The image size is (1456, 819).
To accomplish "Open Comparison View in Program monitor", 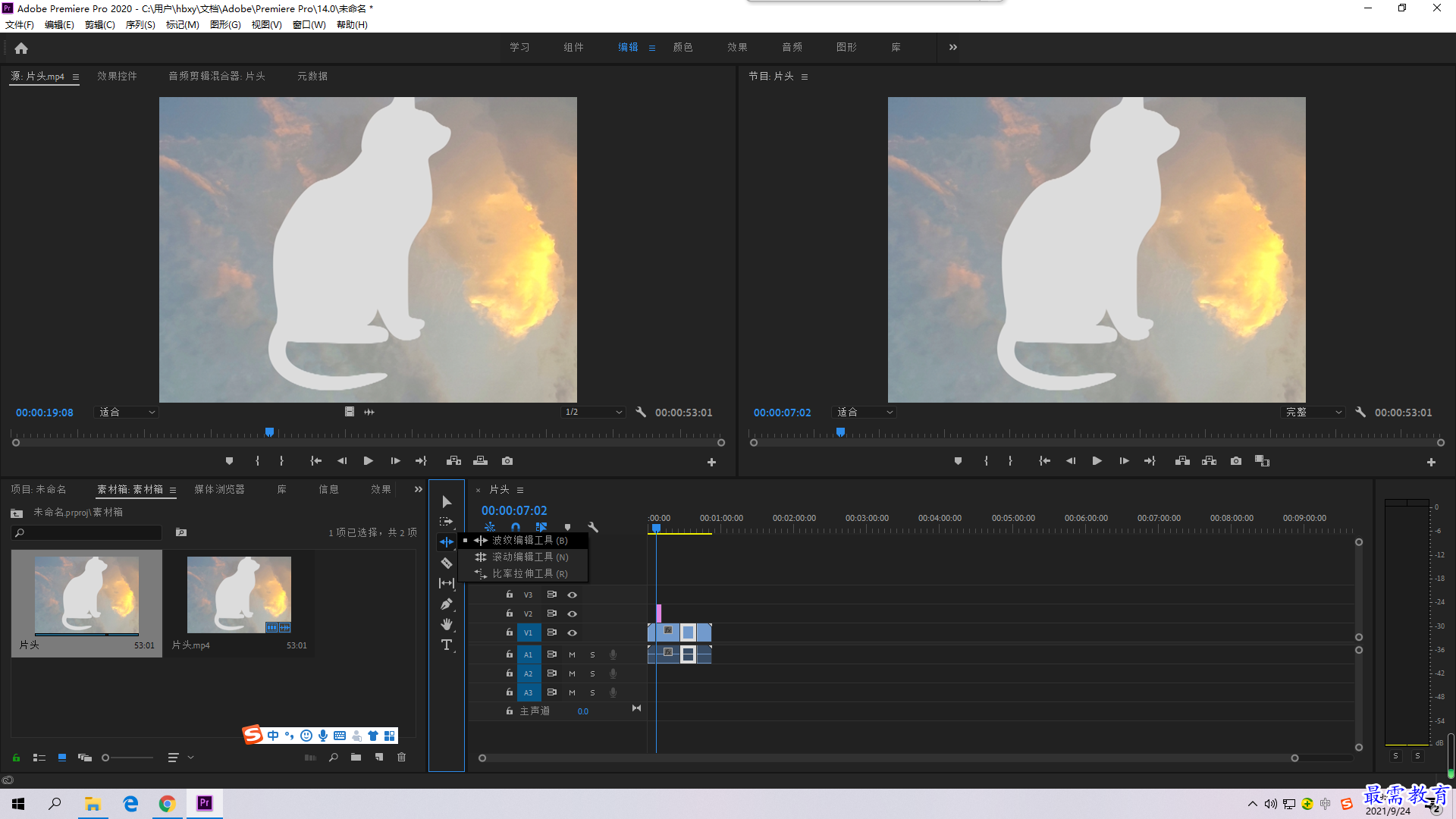I will (1262, 461).
